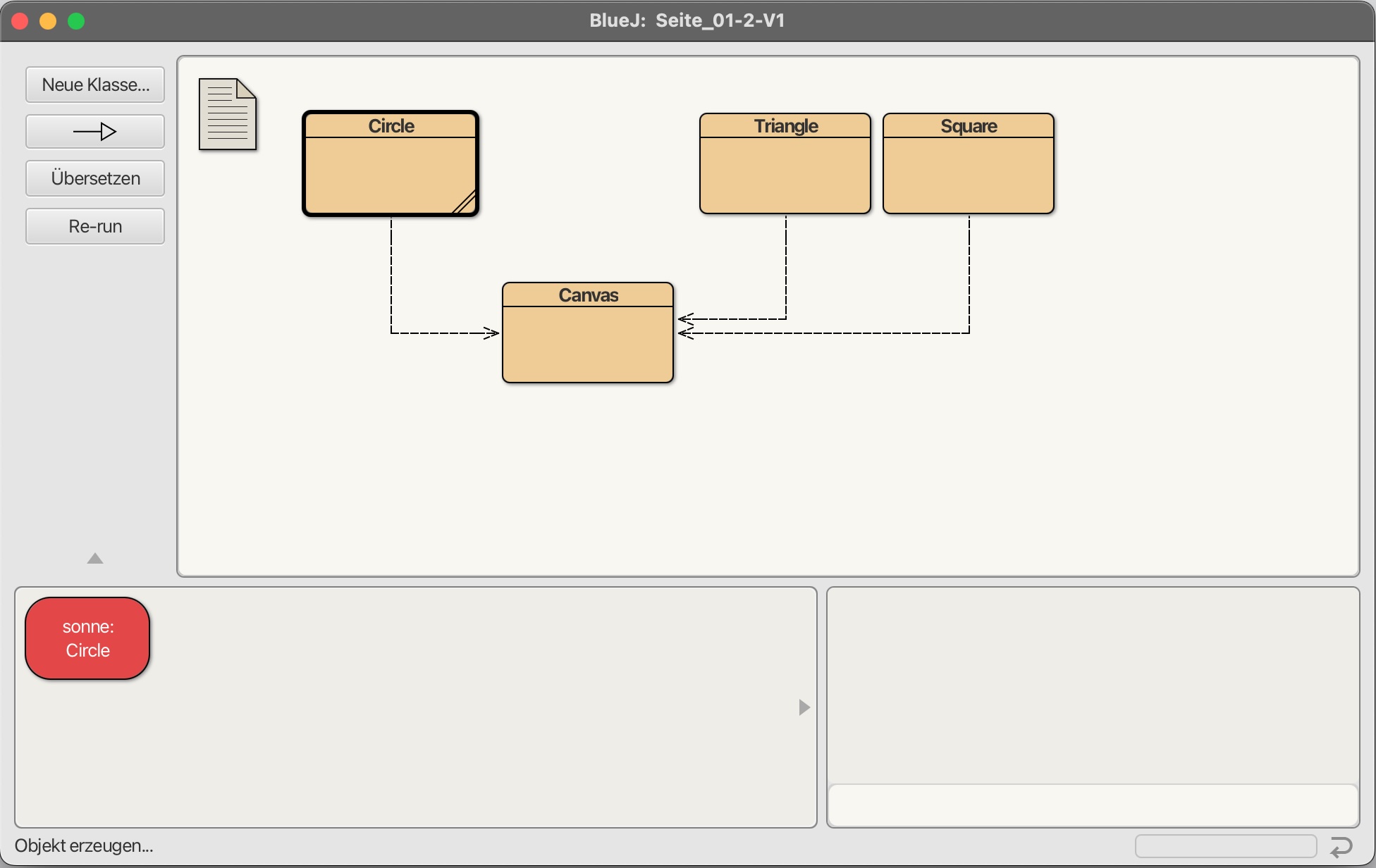Click the progress indicator in the status bar
This screenshot has width=1376, height=868.
1225,845
